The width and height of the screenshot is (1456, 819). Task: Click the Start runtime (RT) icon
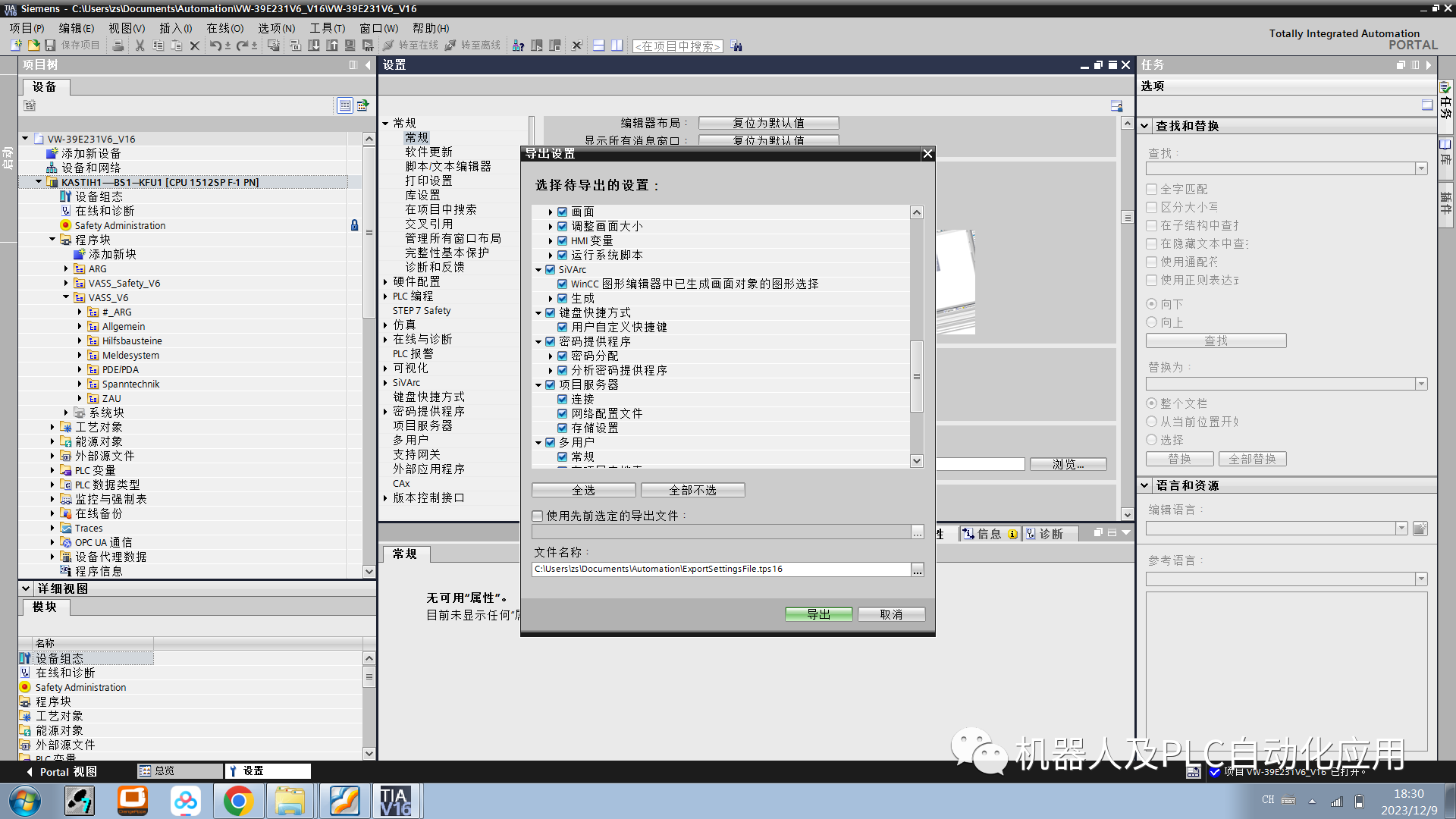click(x=368, y=45)
